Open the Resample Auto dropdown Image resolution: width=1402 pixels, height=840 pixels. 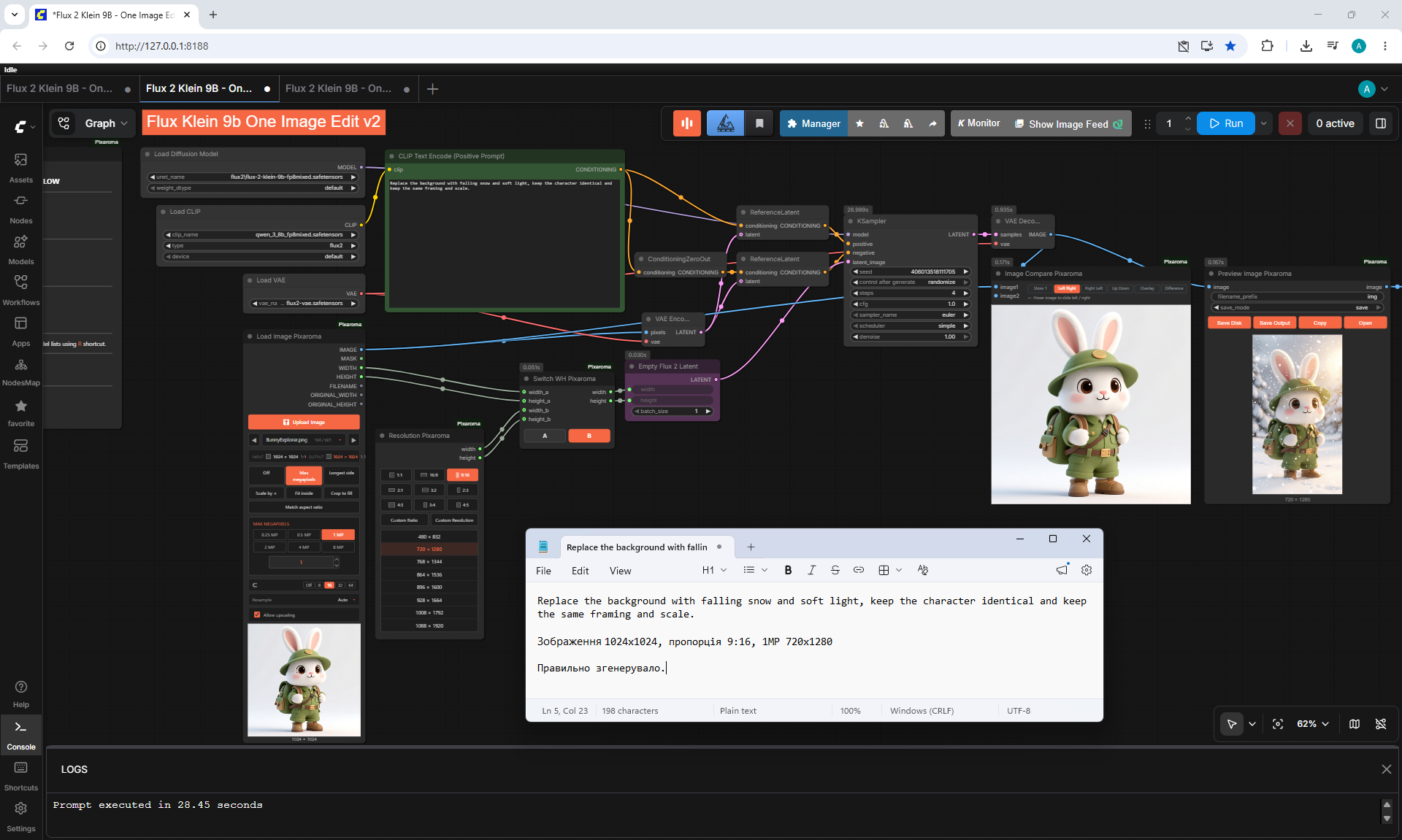pos(304,600)
